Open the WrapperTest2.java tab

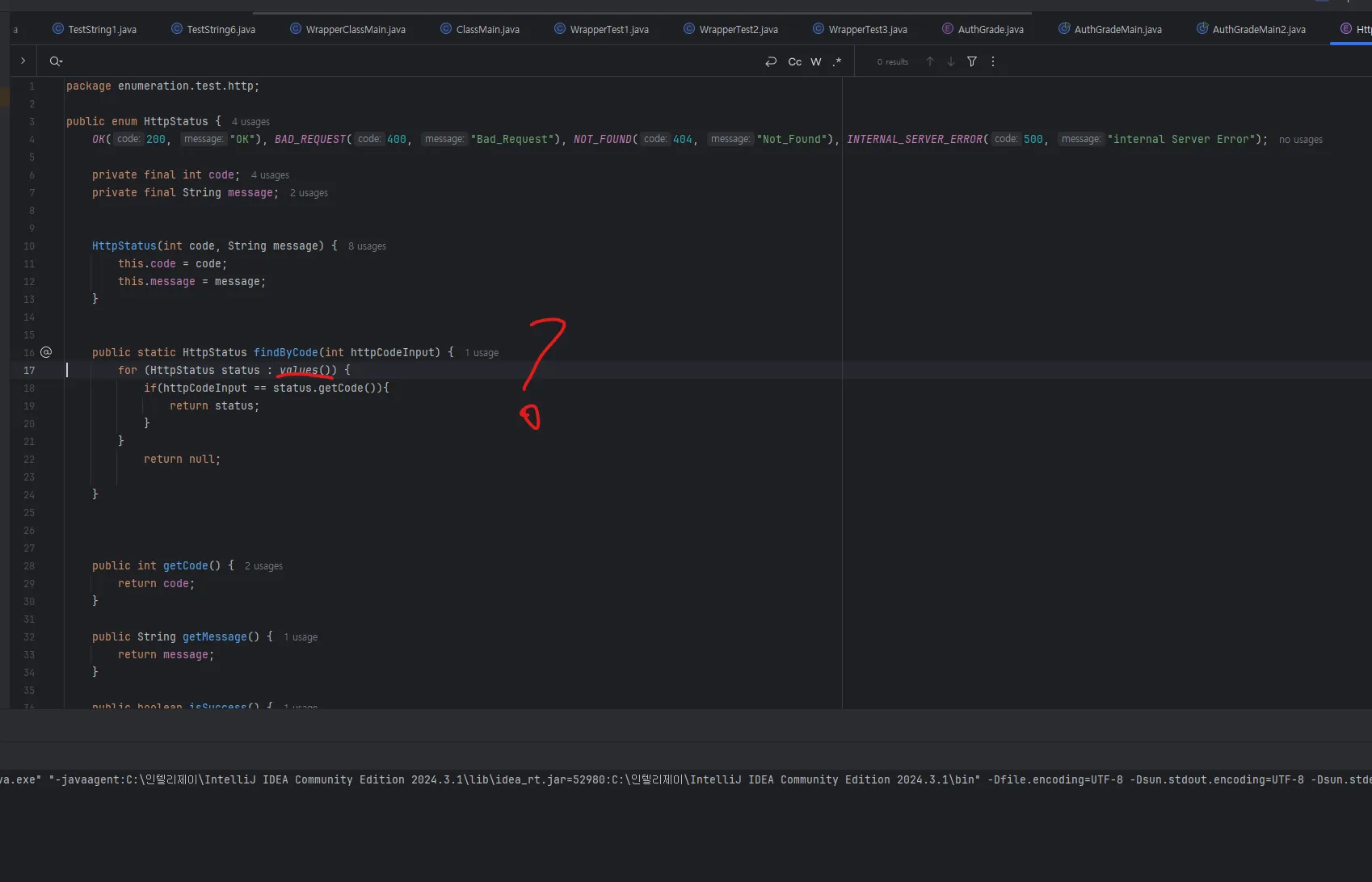pyautogui.click(x=730, y=29)
